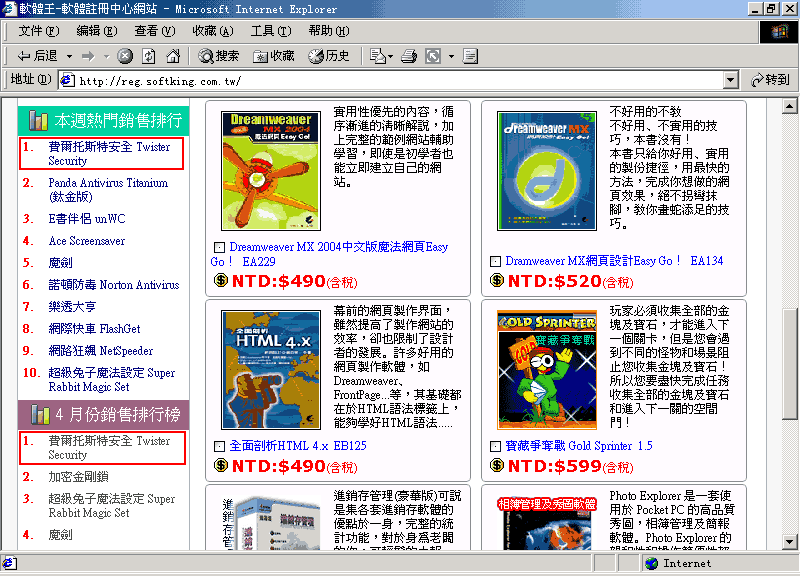Open the 编辑(E) menu

click(96, 31)
